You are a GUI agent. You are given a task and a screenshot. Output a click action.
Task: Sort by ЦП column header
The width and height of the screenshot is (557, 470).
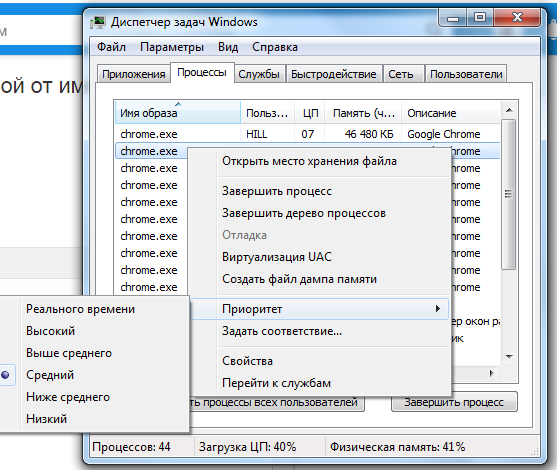pos(310,113)
